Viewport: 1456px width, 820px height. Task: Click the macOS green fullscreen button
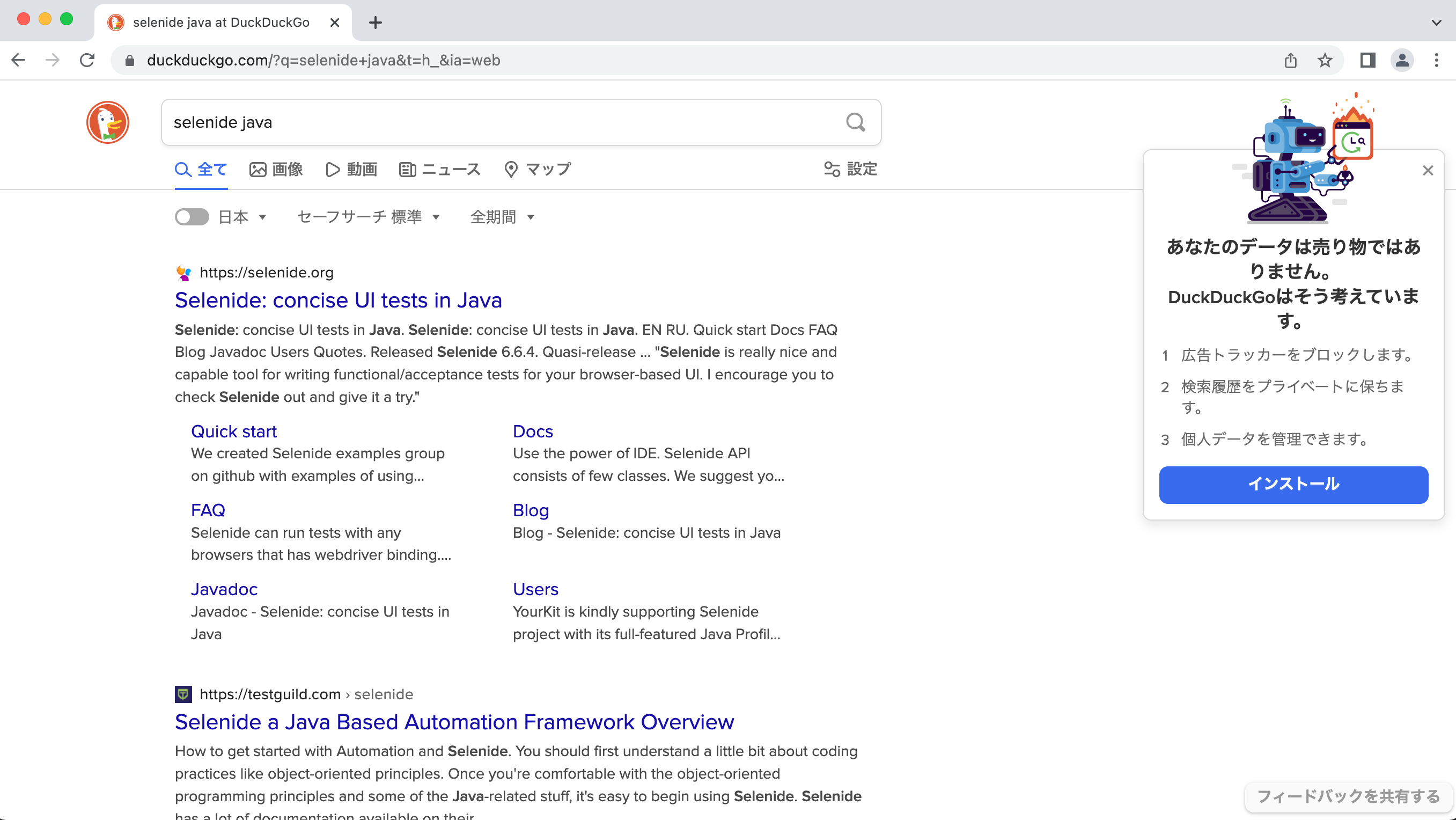pyautogui.click(x=66, y=19)
